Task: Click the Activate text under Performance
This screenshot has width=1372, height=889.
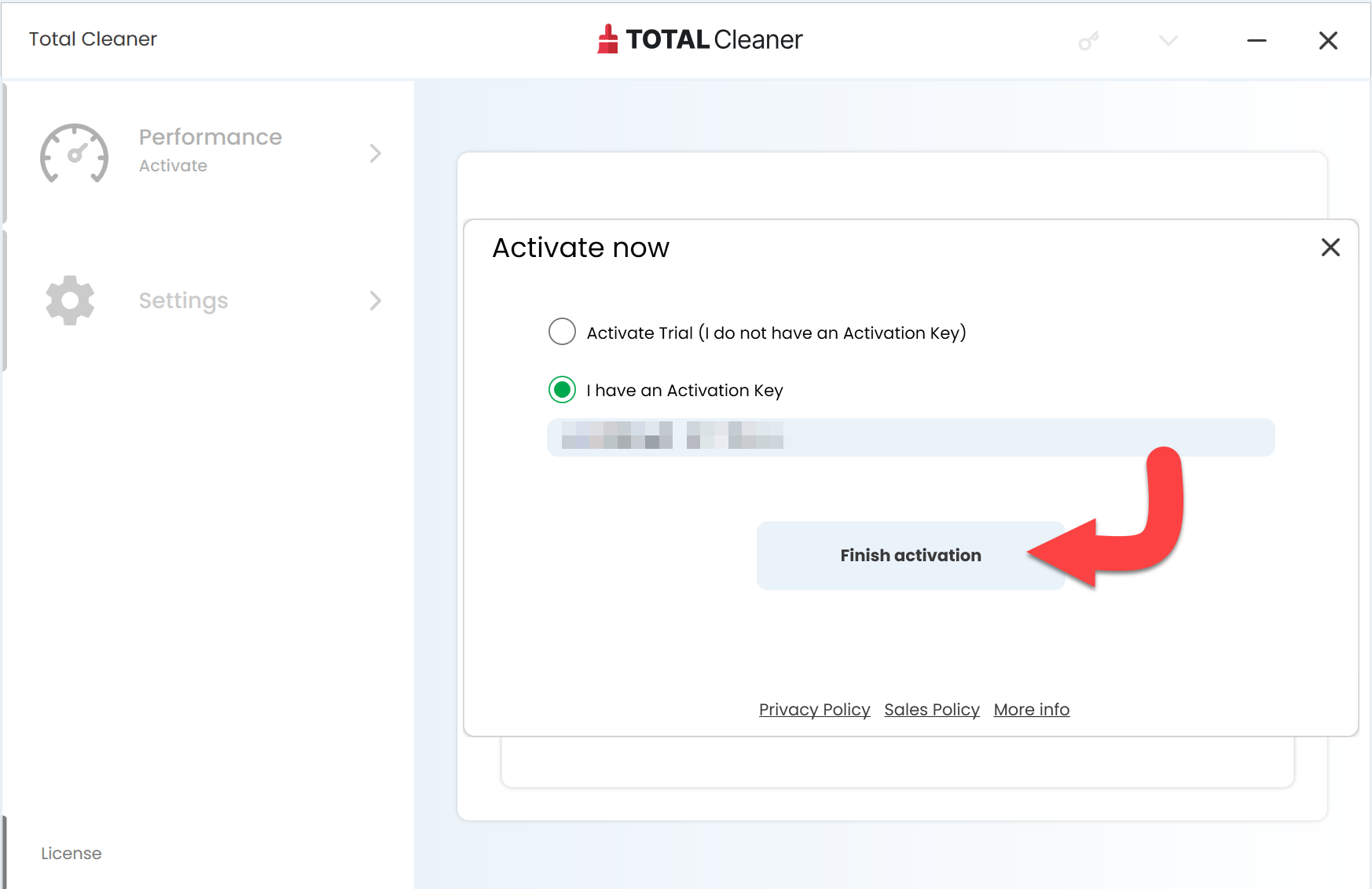Action: (174, 166)
